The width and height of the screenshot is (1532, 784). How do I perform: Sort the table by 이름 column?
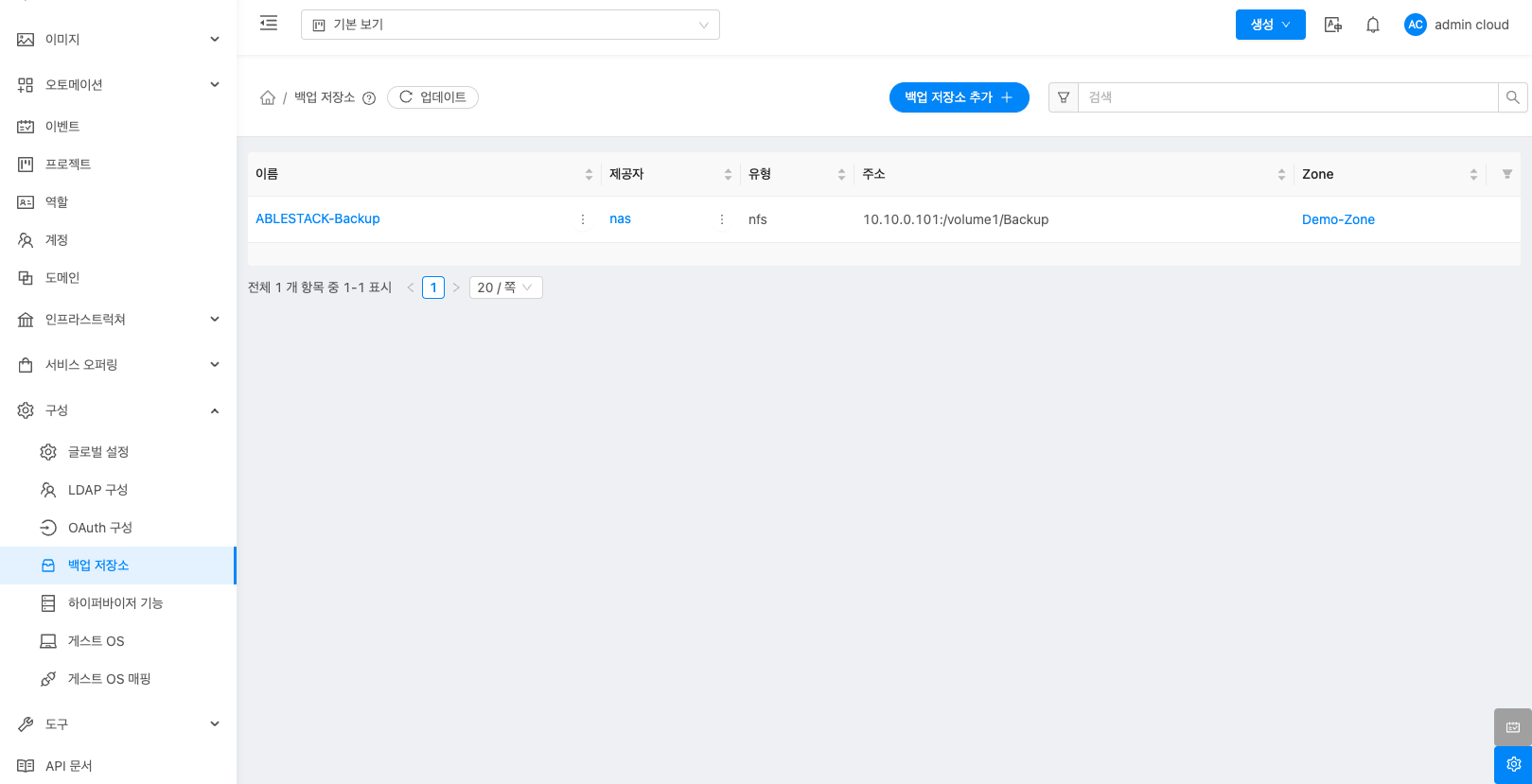click(589, 175)
